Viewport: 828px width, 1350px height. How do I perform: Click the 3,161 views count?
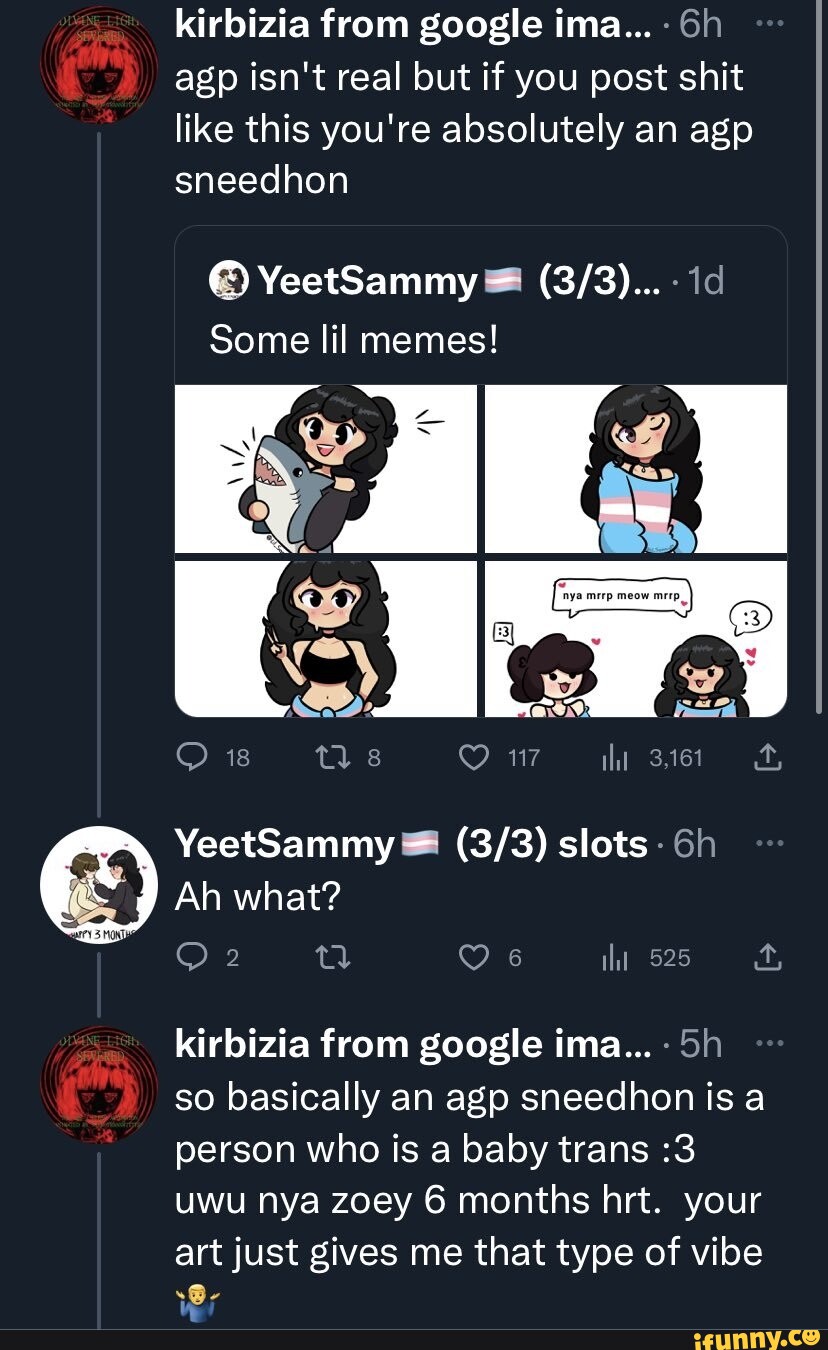[x=676, y=757]
